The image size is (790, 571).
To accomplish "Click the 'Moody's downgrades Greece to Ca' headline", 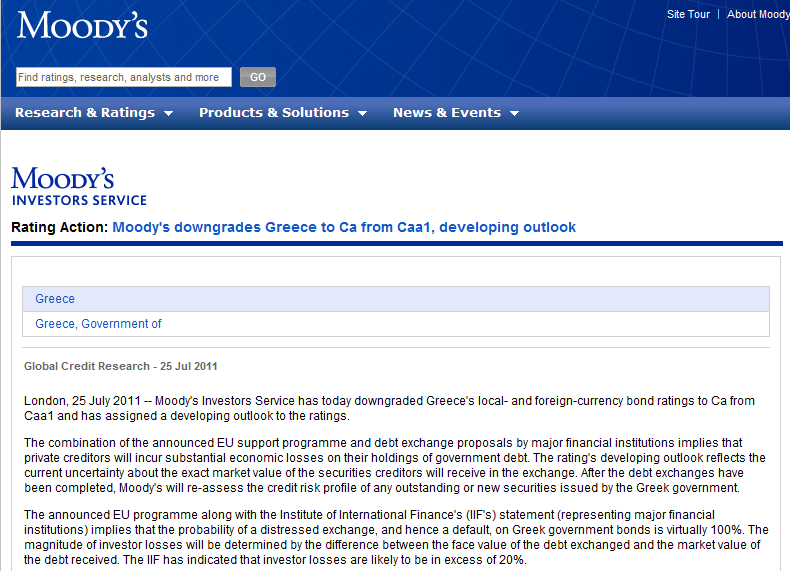I will pyautogui.click(x=344, y=227).
